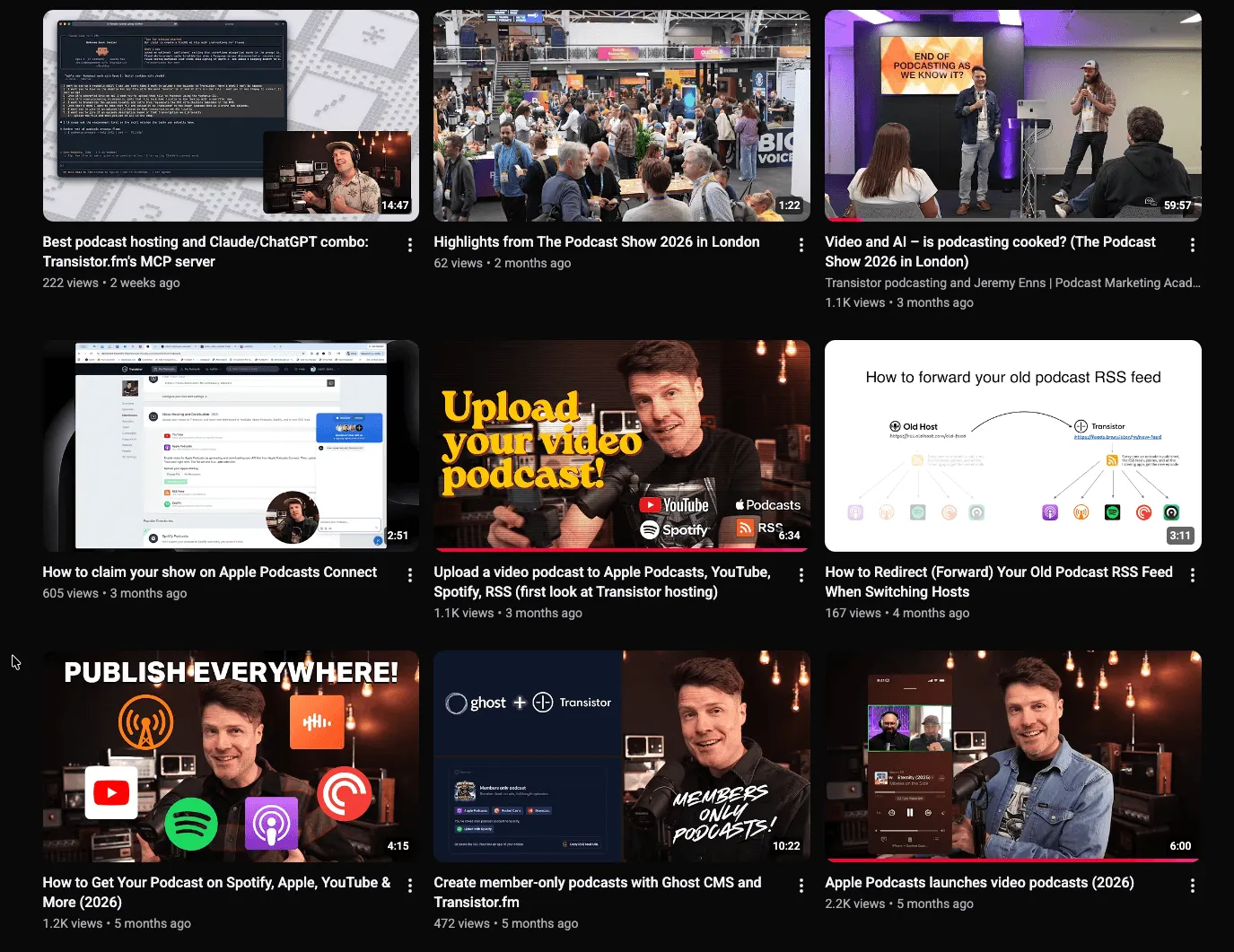Play the 'PUBLISH EVERYWHERE!' thumbnail

pyautogui.click(x=231, y=756)
